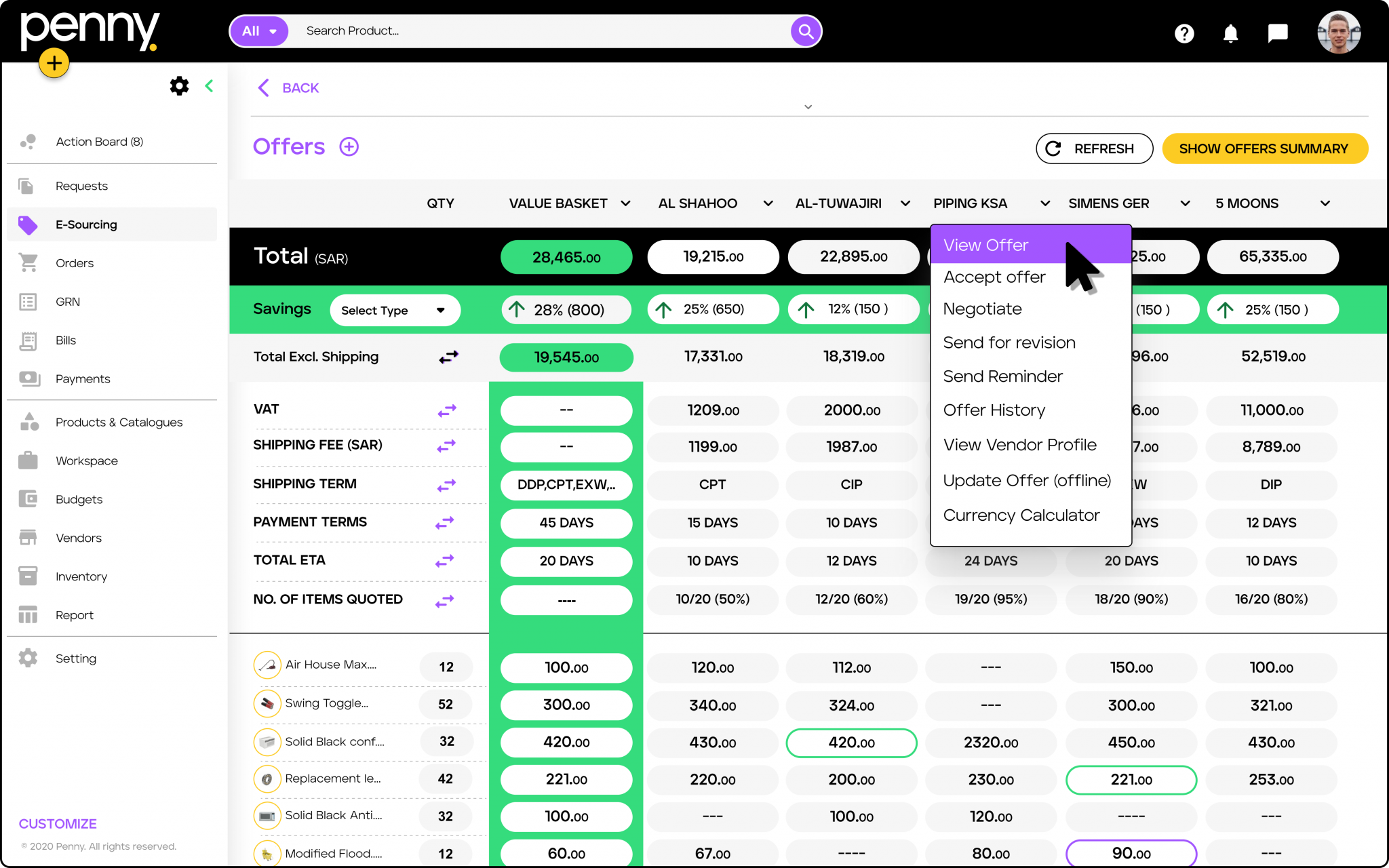Open Savings Select Type dropdown

coord(395,310)
